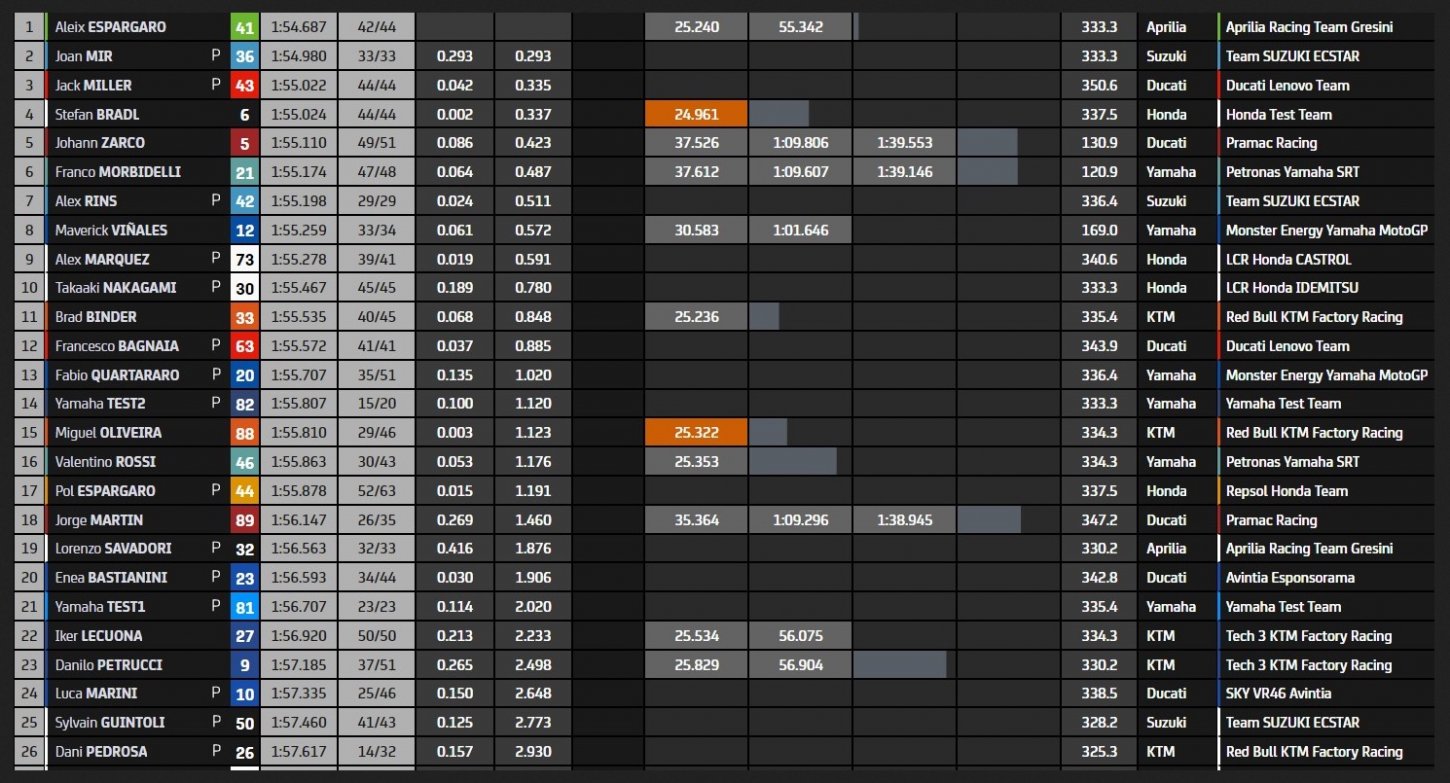Click Stefan Bradl's orange 24.961 sector time

tap(696, 114)
